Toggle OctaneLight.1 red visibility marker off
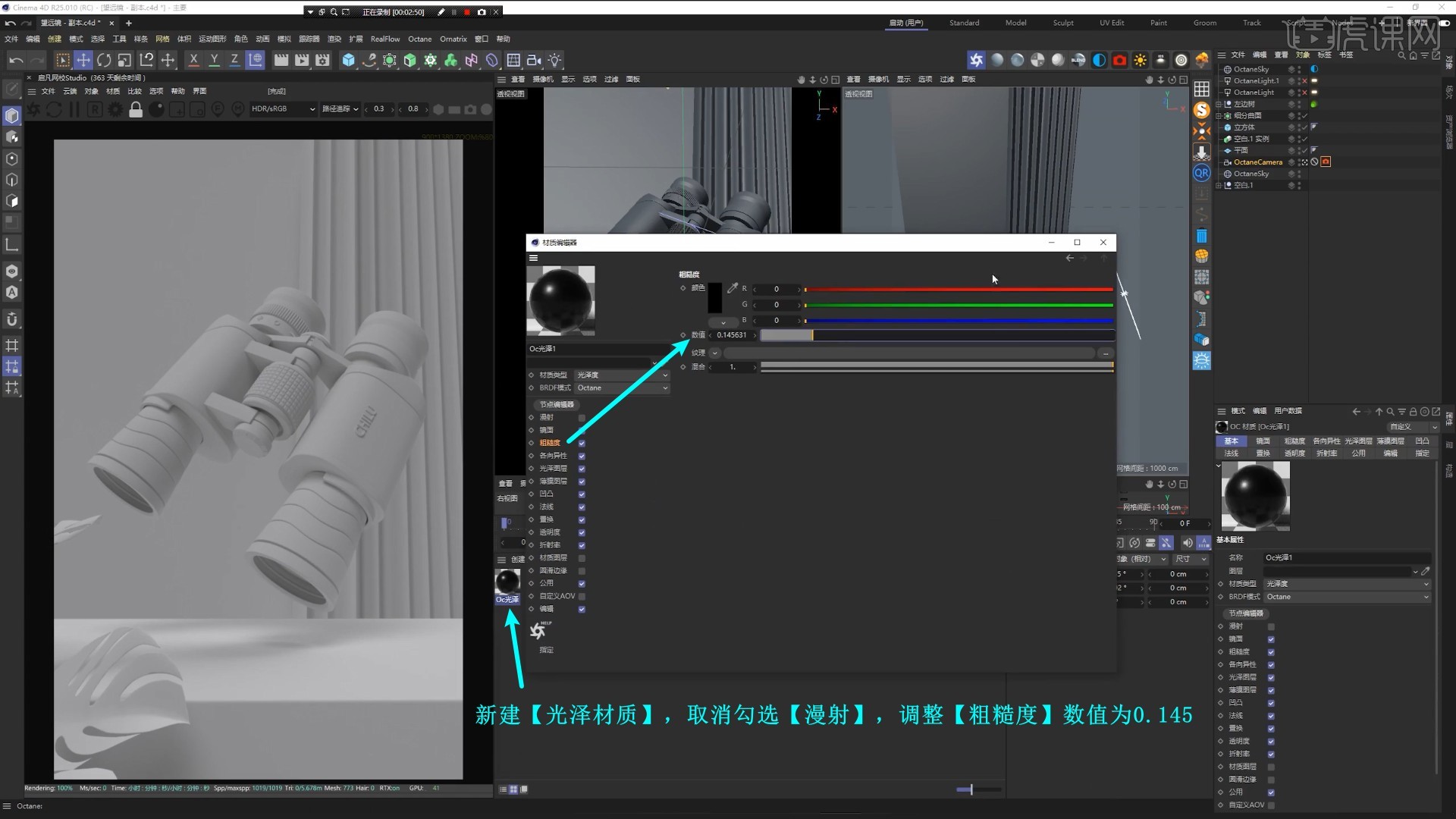Image resolution: width=1456 pixels, height=819 pixels. [1303, 80]
